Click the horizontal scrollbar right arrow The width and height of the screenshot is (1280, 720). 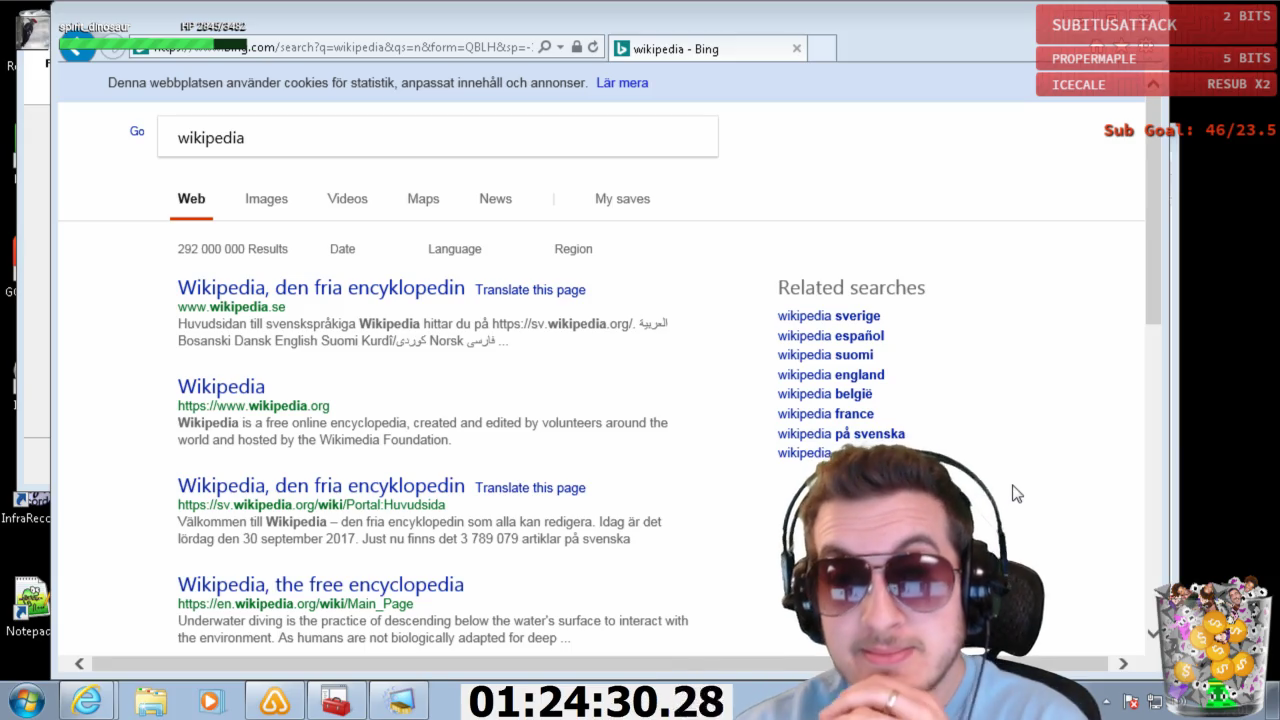pyautogui.click(x=1123, y=663)
